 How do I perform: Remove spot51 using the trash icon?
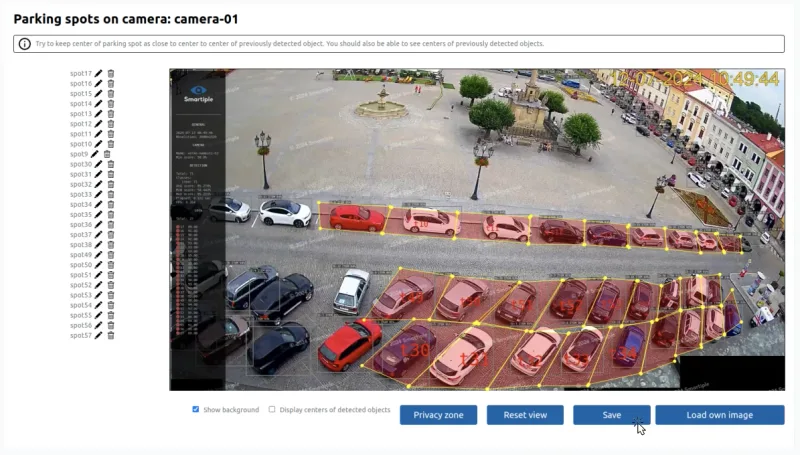111,275
